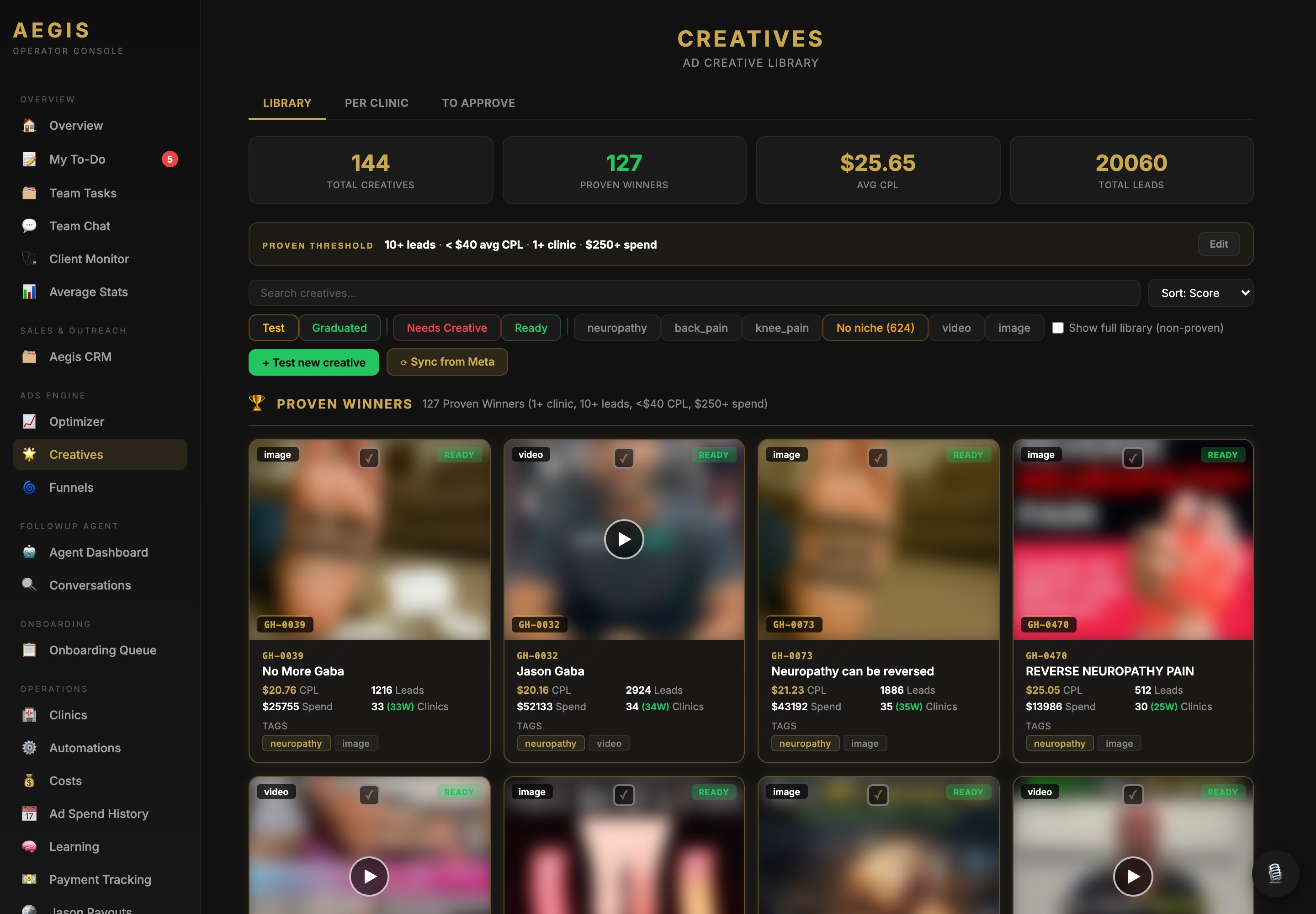The height and width of the screenshot is (914, 1316).
Task: Select the GH-0039 card checkbox
Action: click(369, 457)
